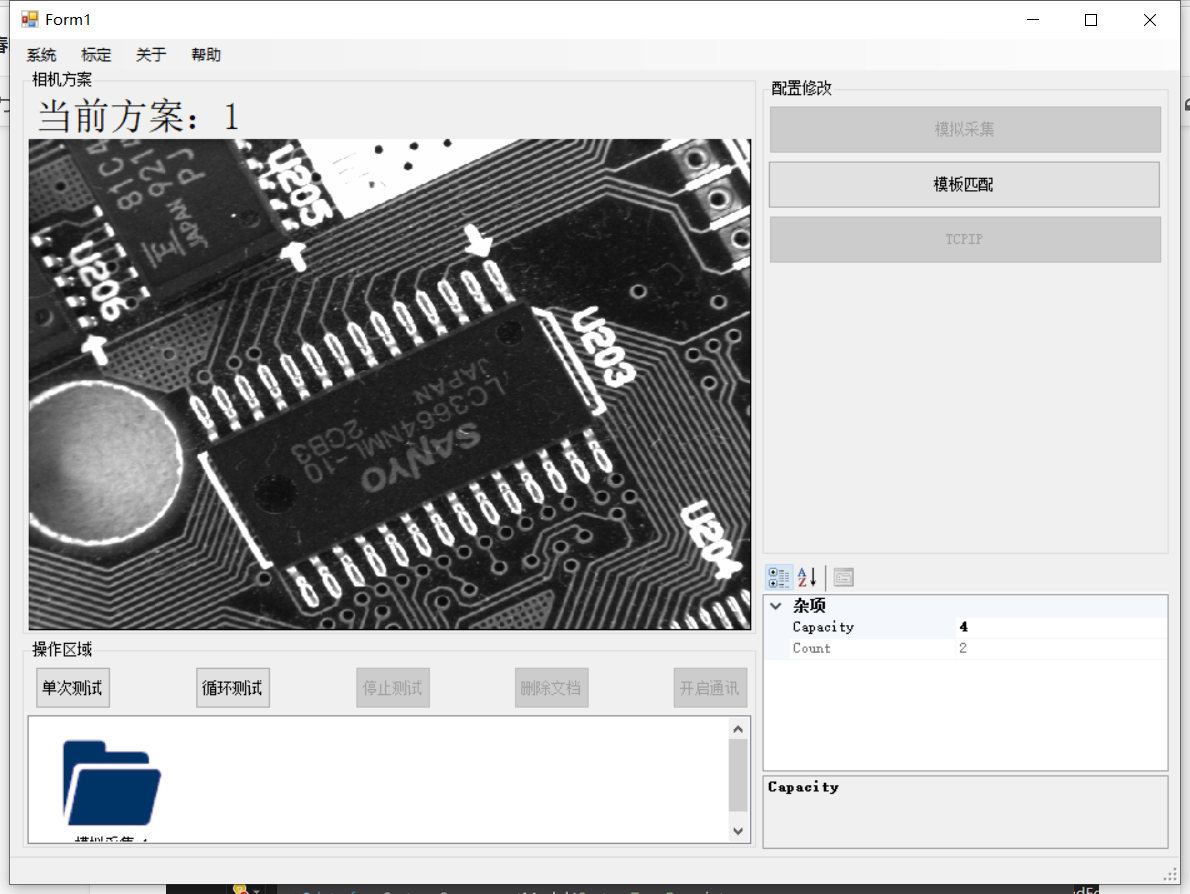Image resolution: width=1190 pixels, height=894 pixels.
Task: Click the 模板匹配 button
Action: tap(964, 184)
